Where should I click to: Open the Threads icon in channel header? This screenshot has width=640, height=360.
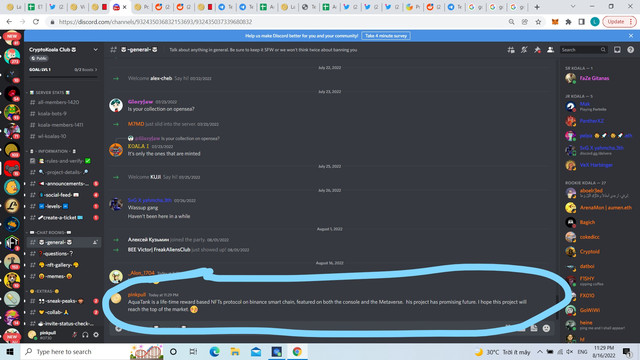(x=511, y=50)
